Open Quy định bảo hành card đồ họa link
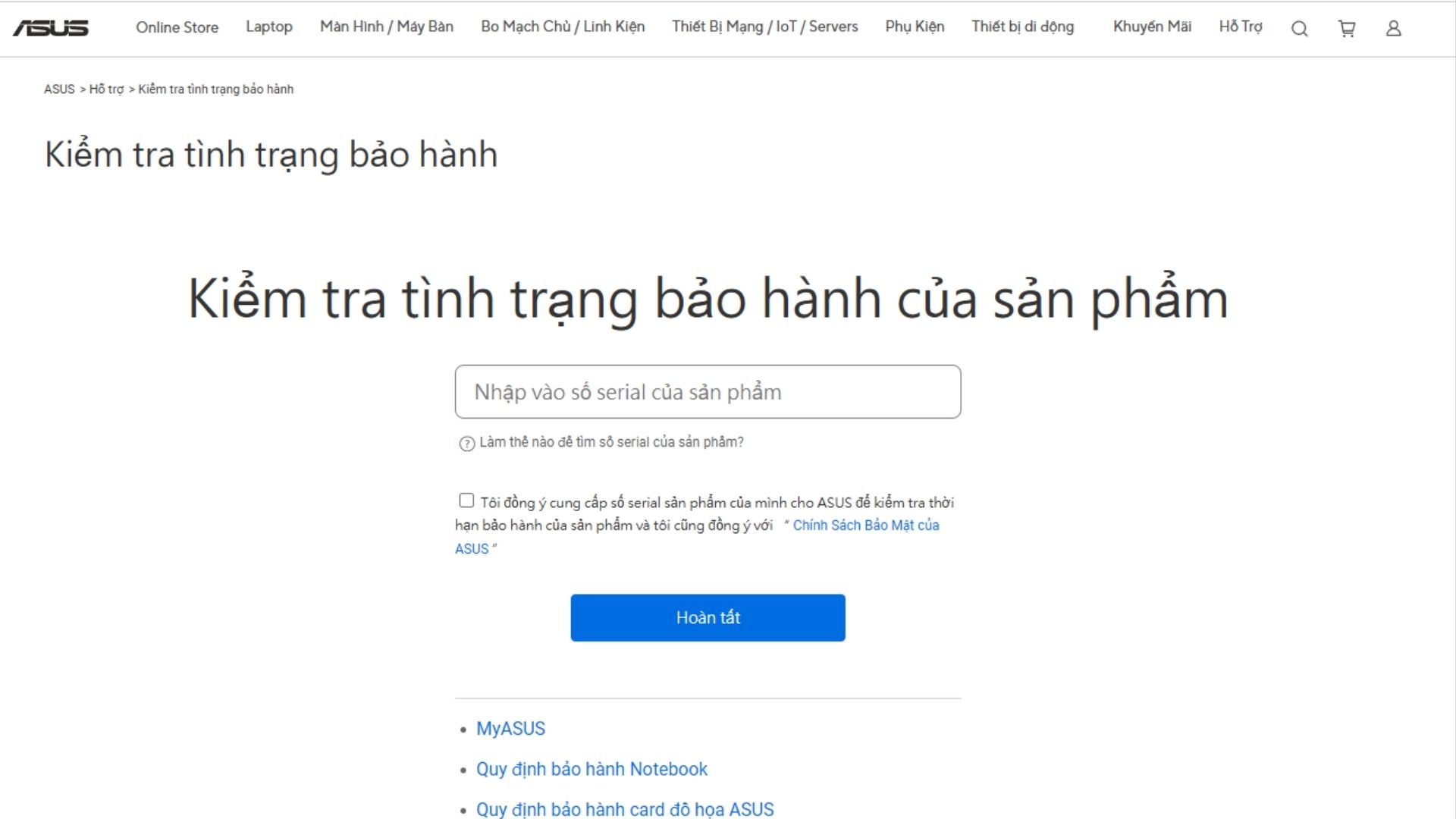 coord(625,809)
